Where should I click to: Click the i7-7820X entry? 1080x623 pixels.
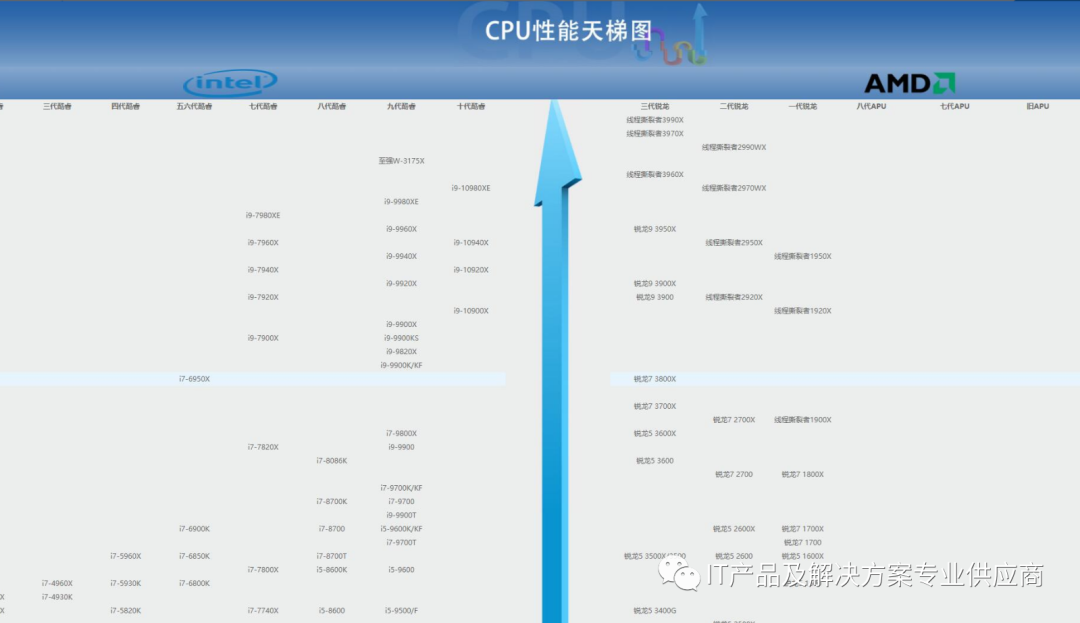click(x=263, y=447)
